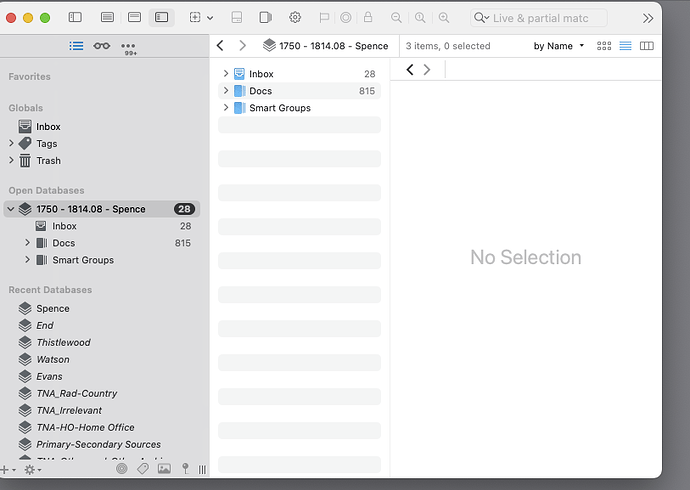
Task: Click the flag toolbar icon
Action: (x=324, y=18)
